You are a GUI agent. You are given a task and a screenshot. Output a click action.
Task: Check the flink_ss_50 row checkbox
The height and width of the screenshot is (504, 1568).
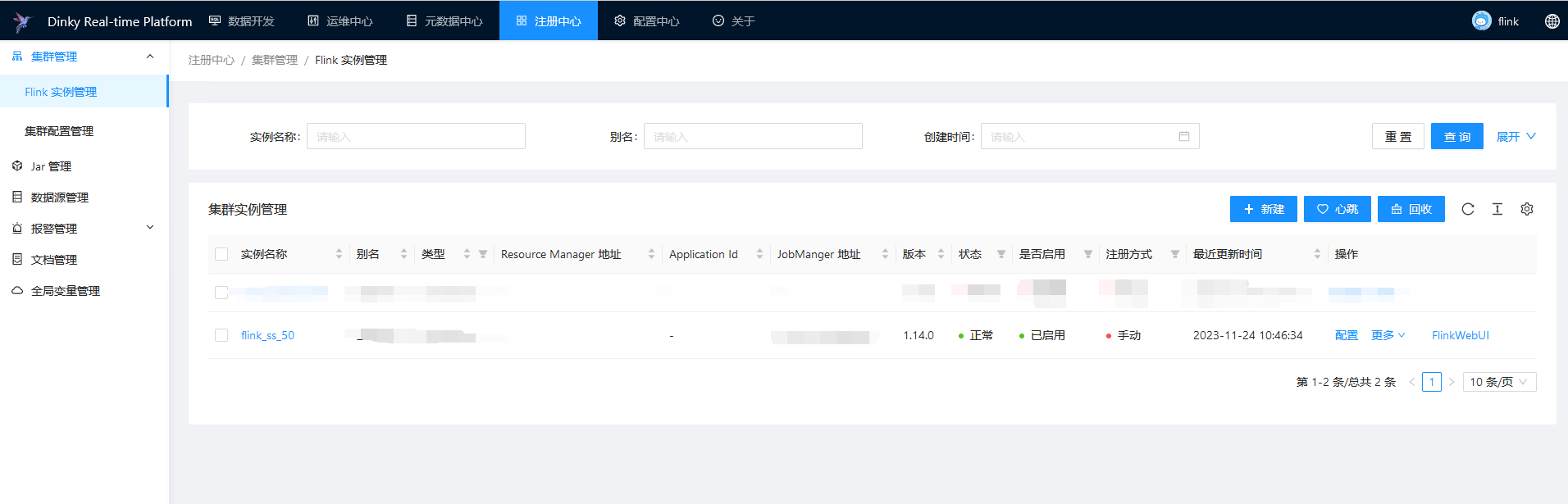(x=221, y=335)
